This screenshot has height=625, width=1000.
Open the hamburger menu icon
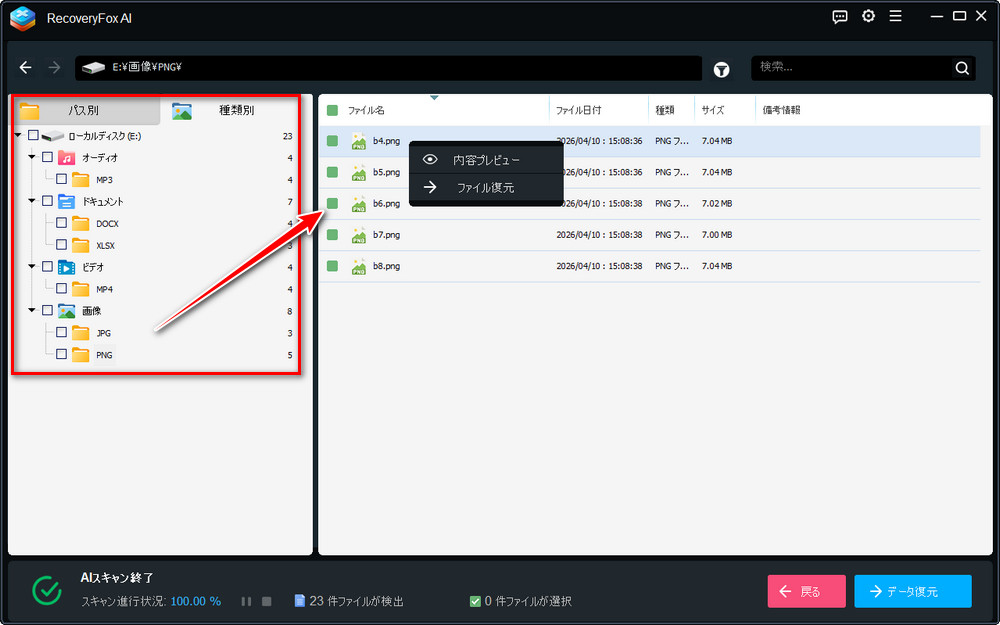(x=895, y=16)
